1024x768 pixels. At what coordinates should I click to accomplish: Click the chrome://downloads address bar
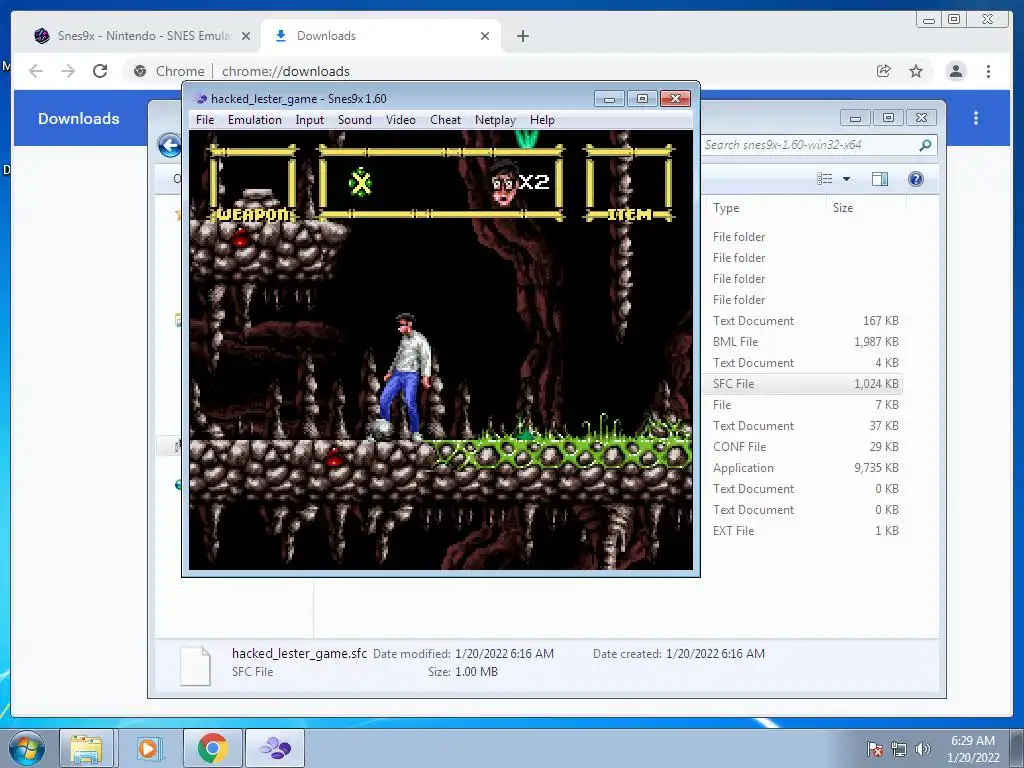point(496,71)
